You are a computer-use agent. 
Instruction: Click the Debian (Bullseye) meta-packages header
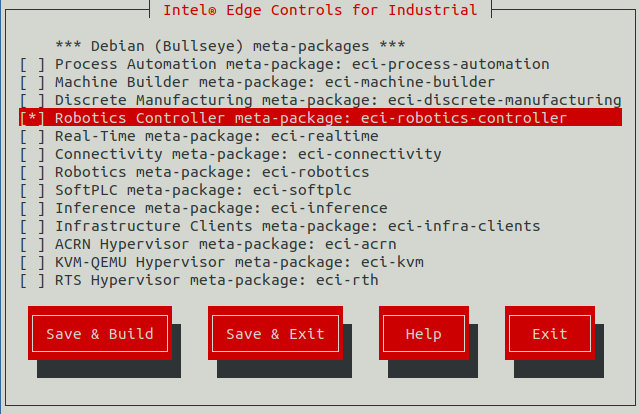pyautogui.click(x=230, y=46)
